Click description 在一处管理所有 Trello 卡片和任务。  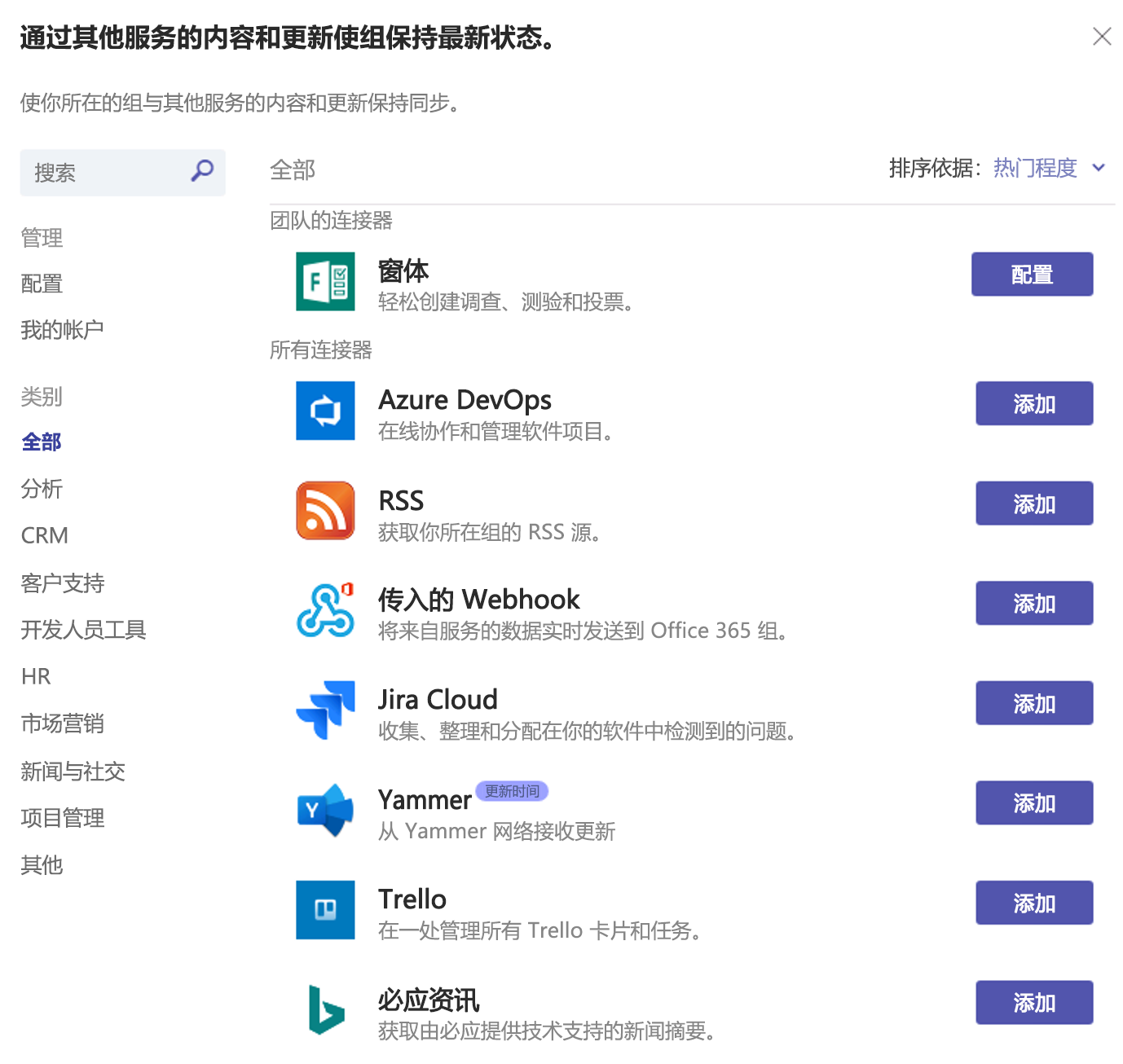coord(540,930)
